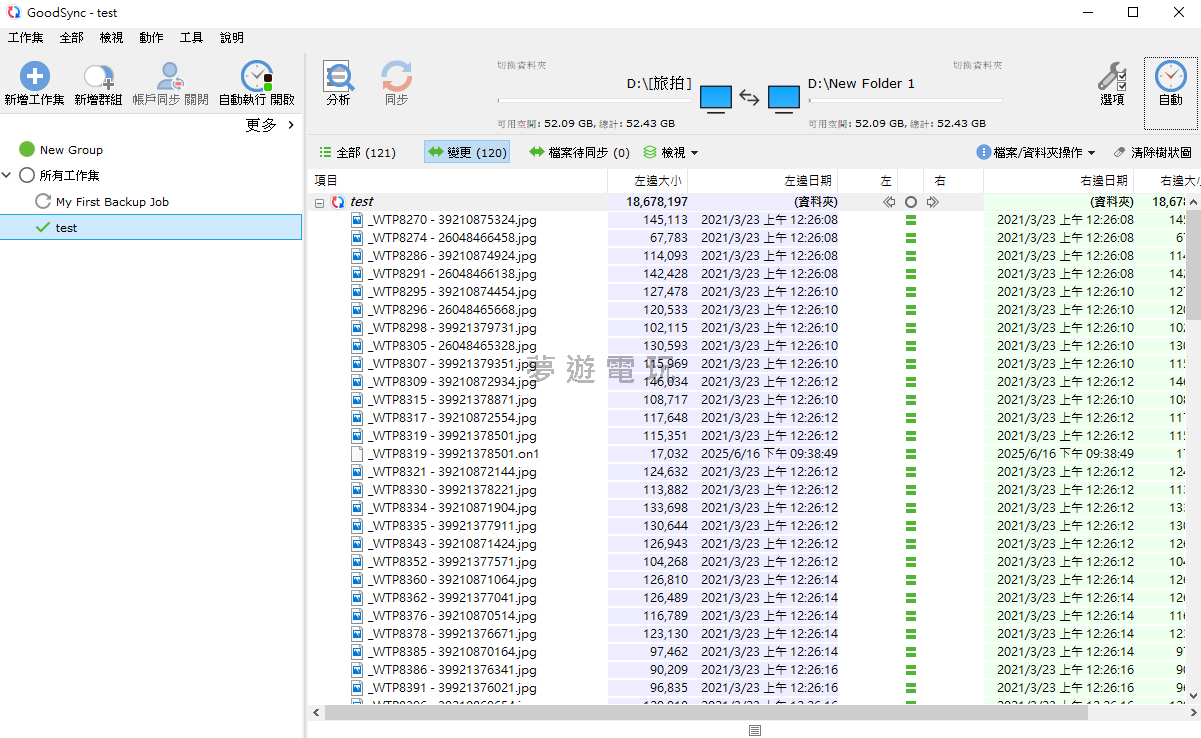Open 選項 (Options) wrench icon

point(1112,77)
